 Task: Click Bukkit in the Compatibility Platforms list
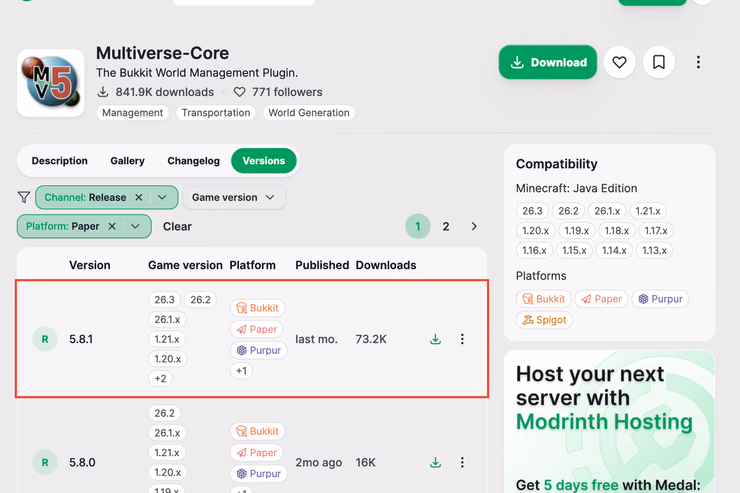tap(544, 299)
